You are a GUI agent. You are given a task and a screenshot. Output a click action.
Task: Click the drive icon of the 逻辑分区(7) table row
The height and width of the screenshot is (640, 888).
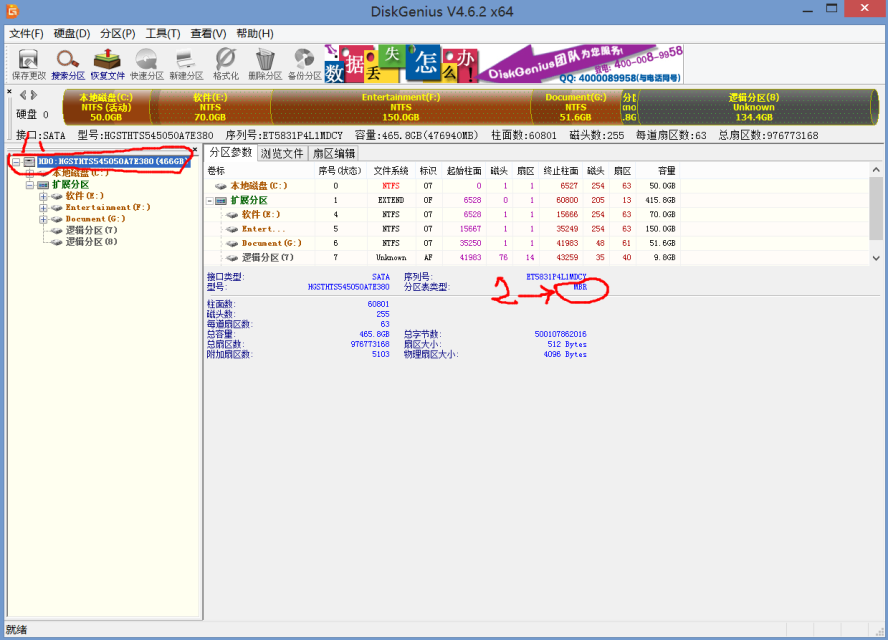[x=232, y=258]
